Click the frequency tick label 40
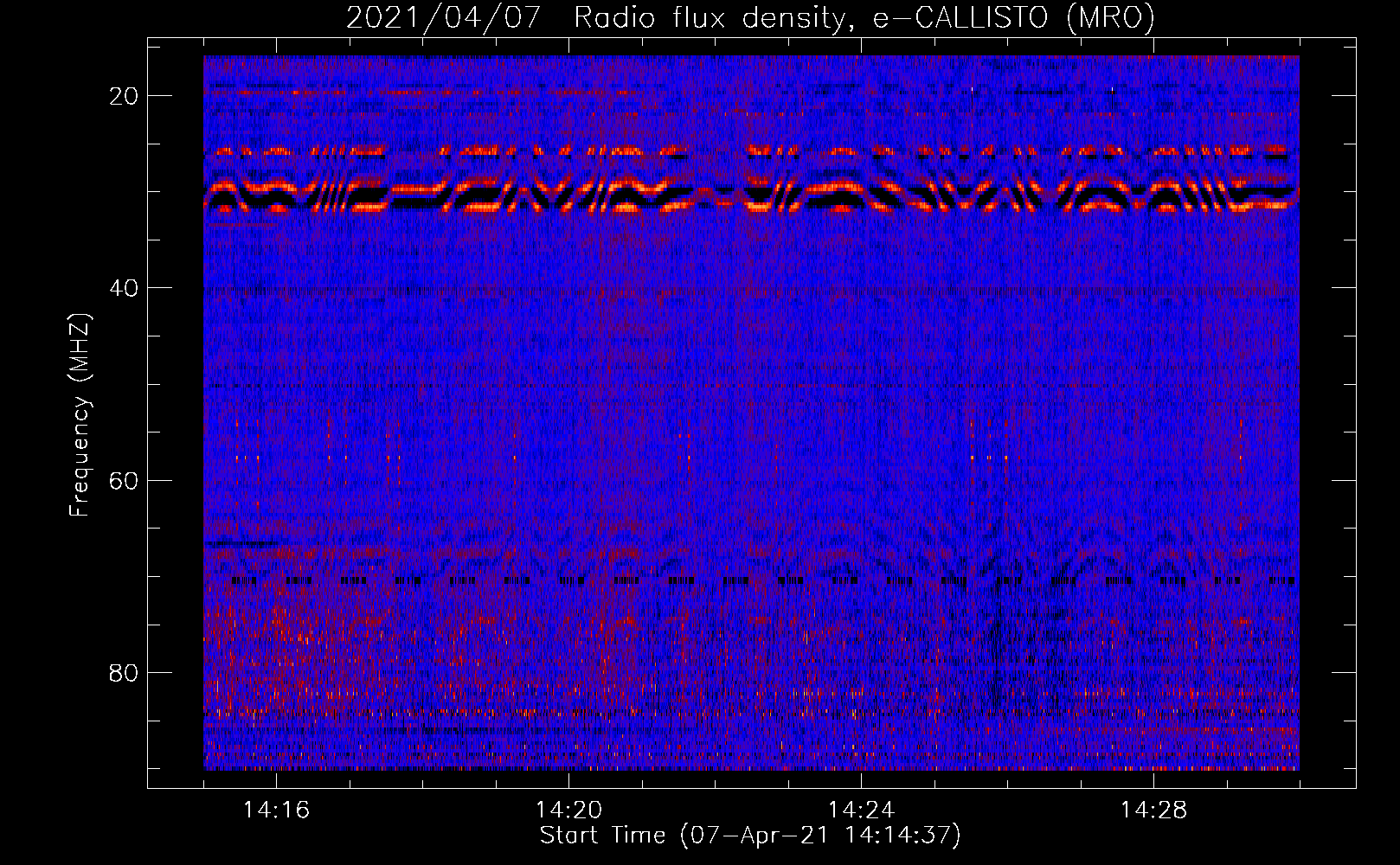 (125, 288)
